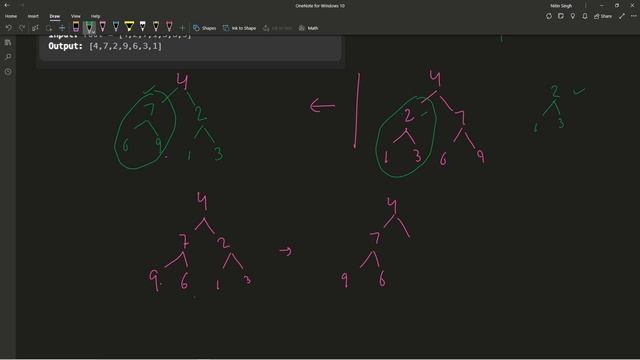
Task: Click the lightbulb Tell Me icon
Action: (573, 16)
